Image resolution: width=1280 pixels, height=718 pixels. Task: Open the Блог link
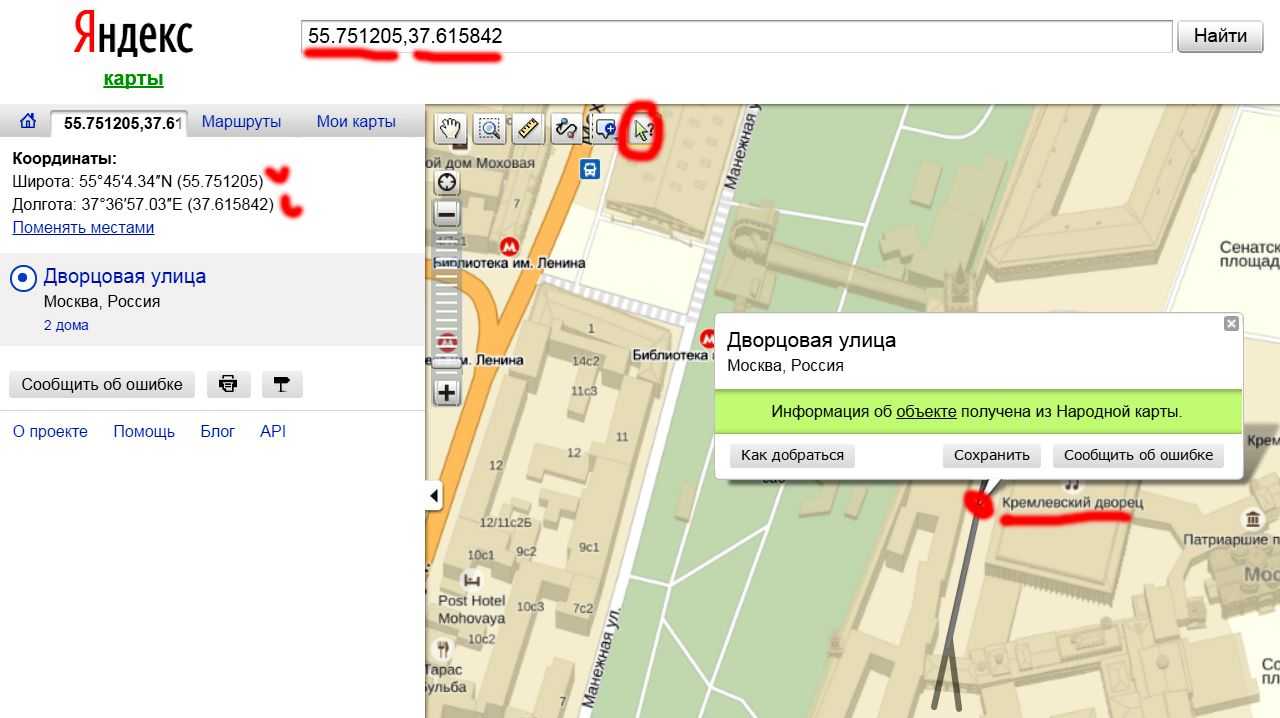point(217,432)
